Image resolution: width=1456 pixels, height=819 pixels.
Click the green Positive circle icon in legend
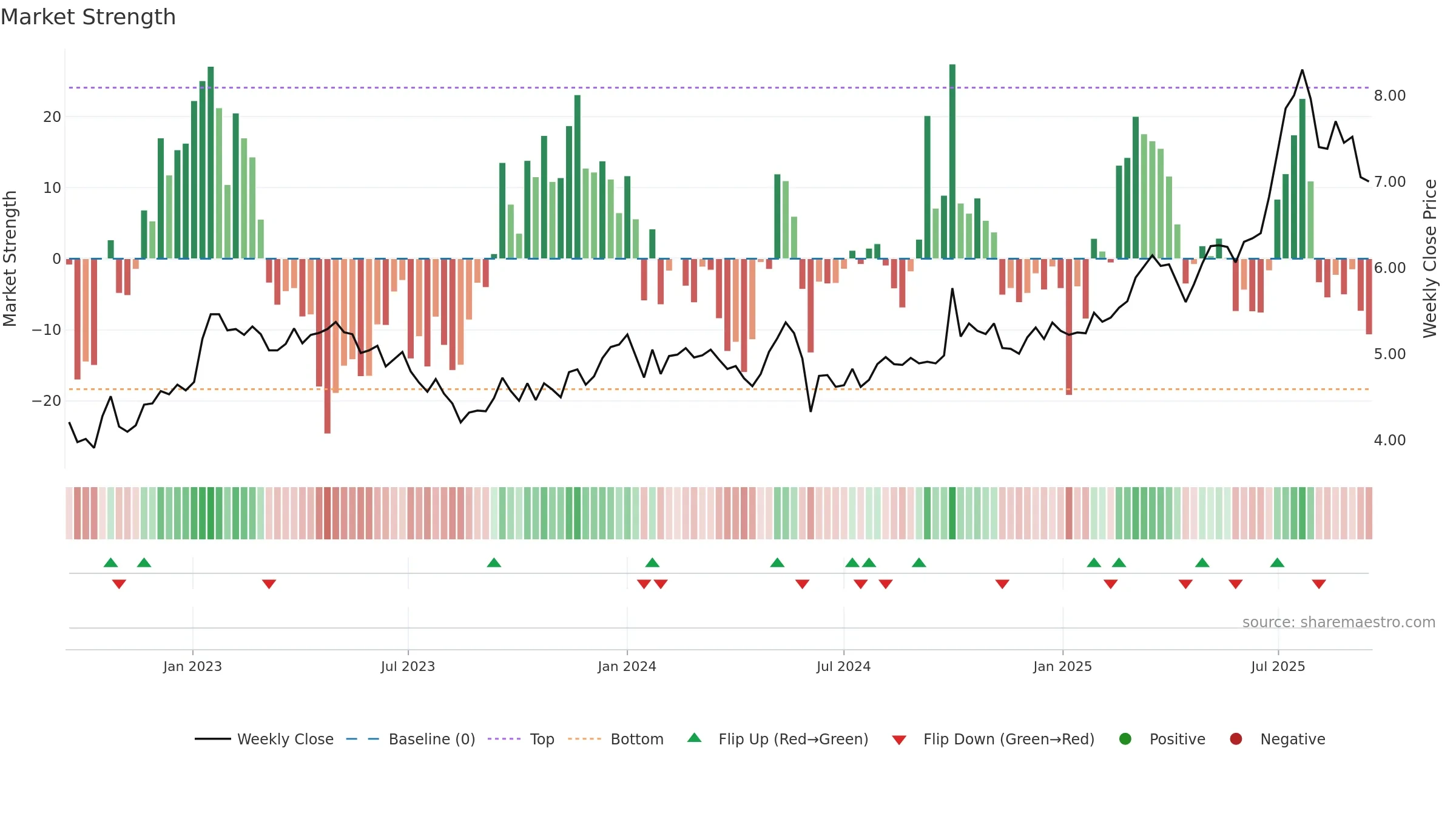1125,739
